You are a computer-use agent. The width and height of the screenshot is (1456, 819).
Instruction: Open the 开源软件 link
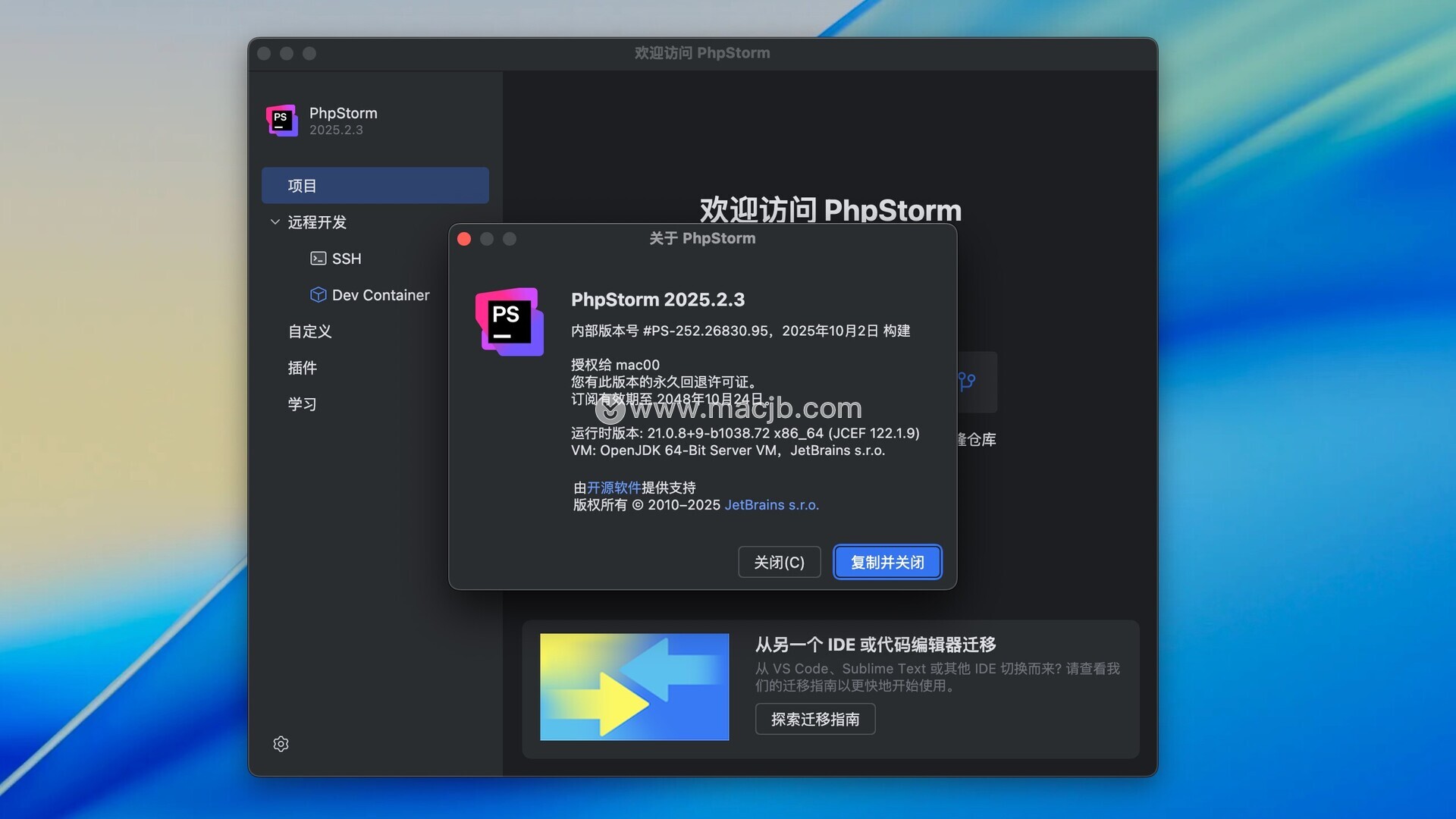(x=613, y=488)
